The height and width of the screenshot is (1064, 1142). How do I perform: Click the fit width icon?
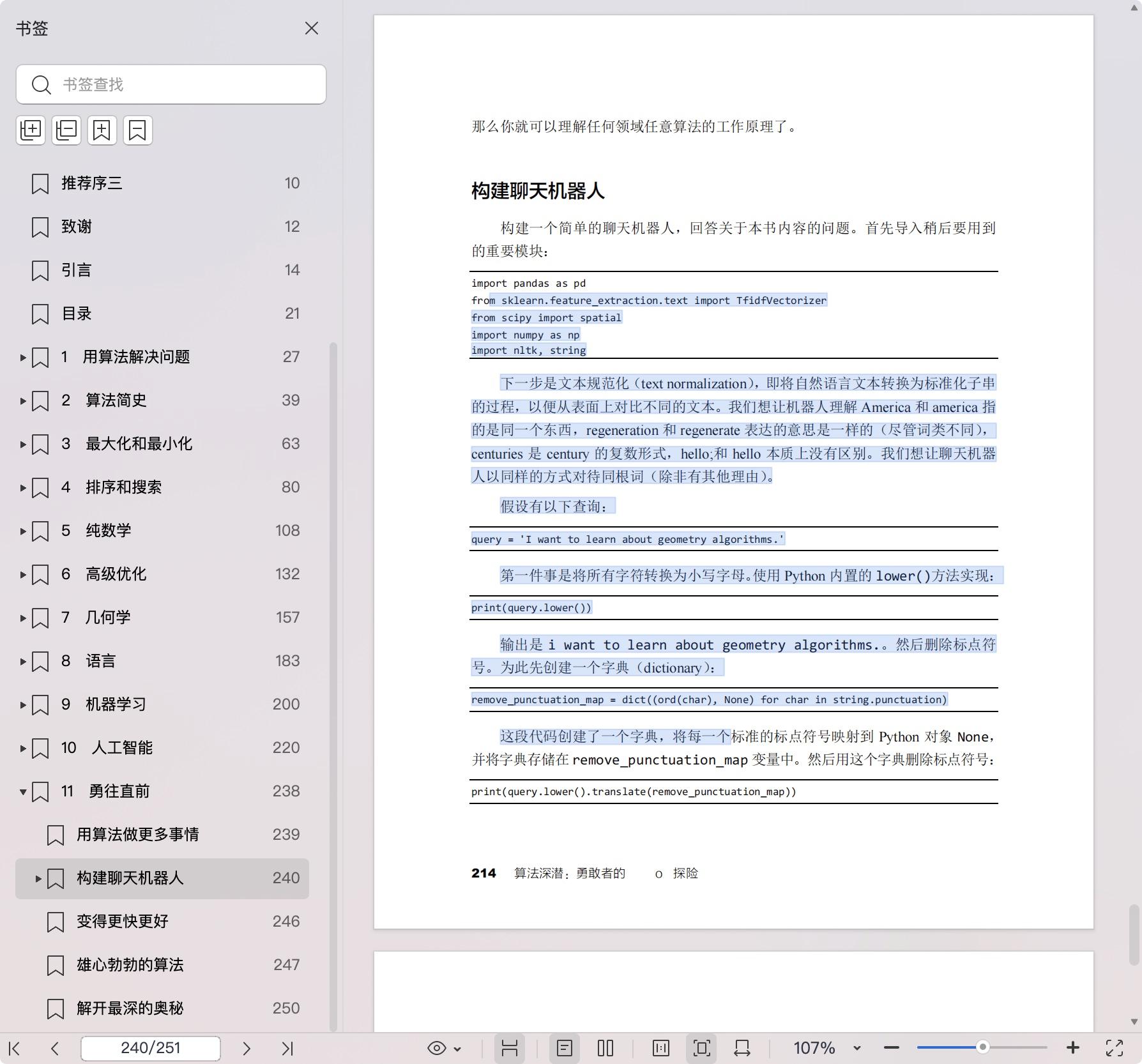coord(742,1048)
